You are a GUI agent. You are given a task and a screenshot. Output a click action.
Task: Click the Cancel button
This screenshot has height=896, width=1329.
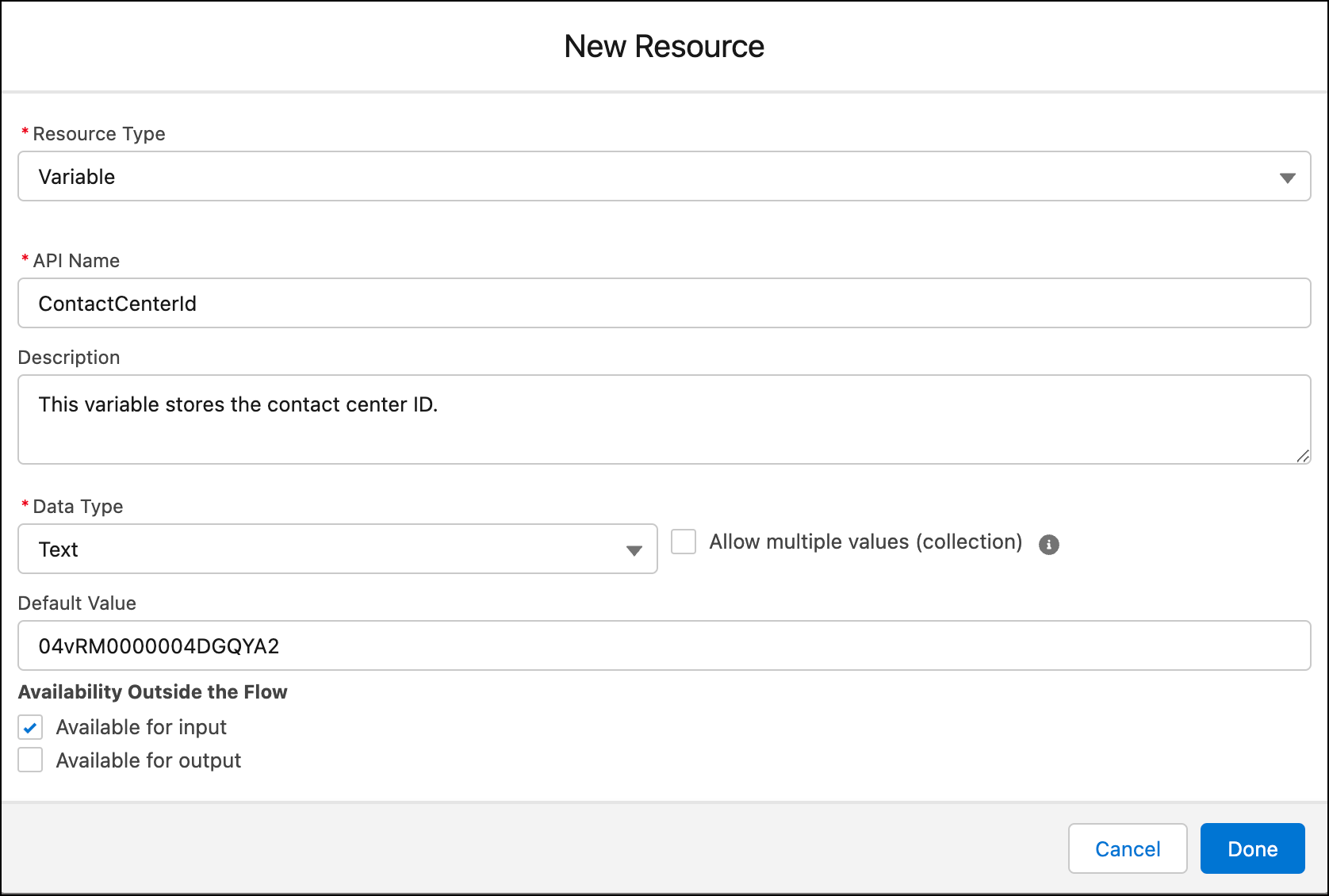point(1128,848)
